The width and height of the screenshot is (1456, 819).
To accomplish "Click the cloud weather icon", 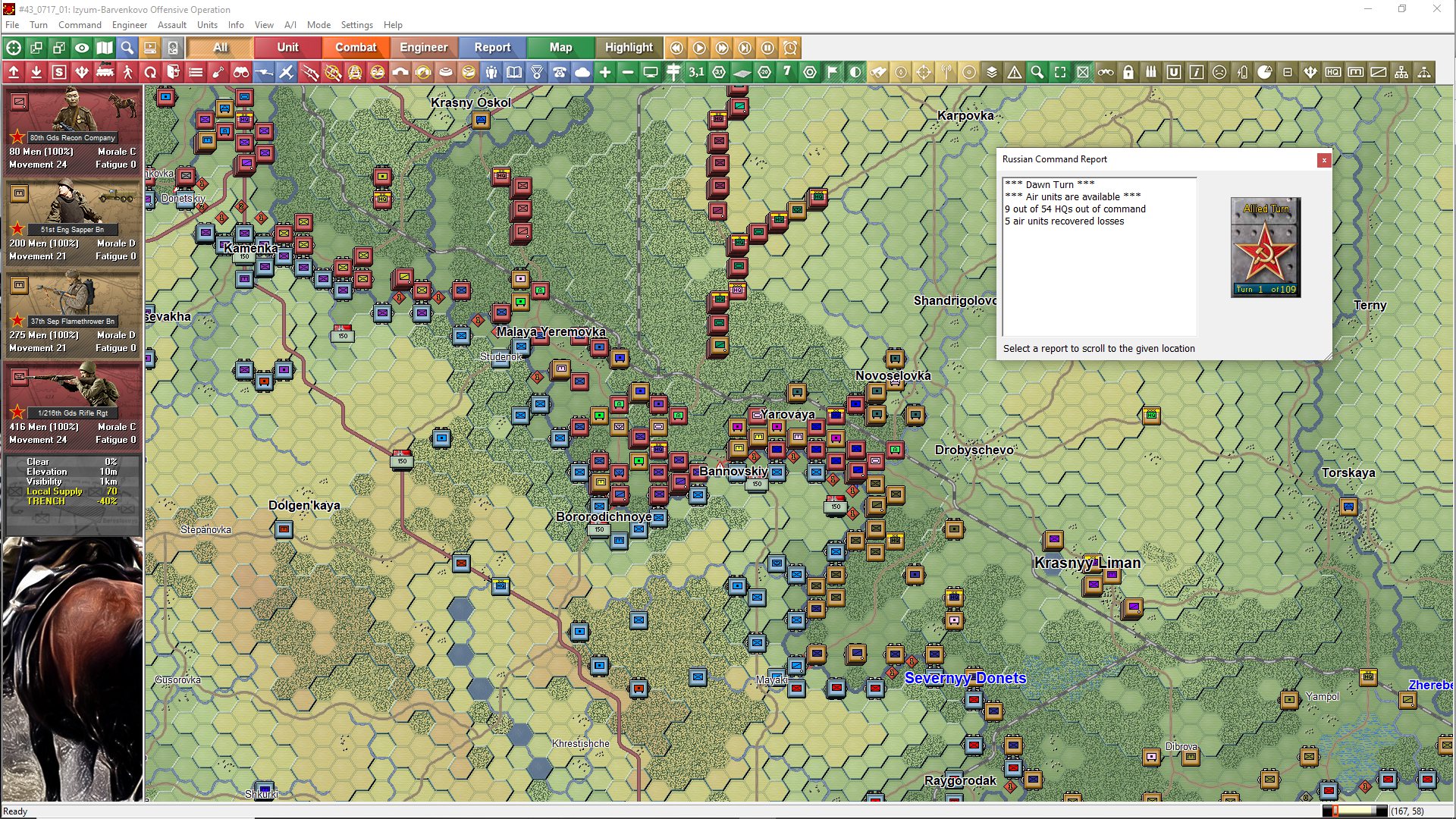I will [x=582, y=73].
